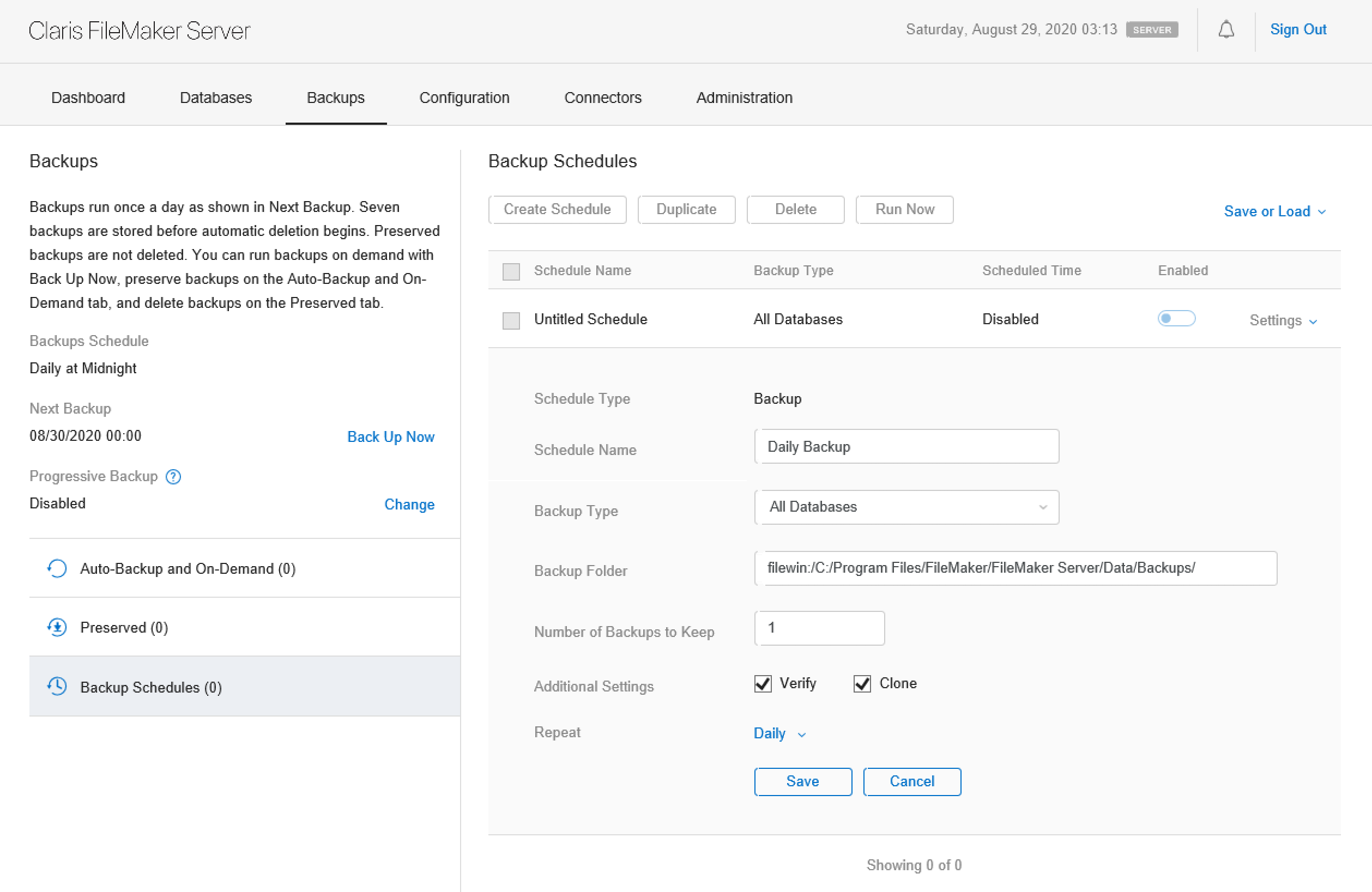Click the Claris FileMaker Server title
This screenshot has width=1372, height=892.
tap(140, 31)
